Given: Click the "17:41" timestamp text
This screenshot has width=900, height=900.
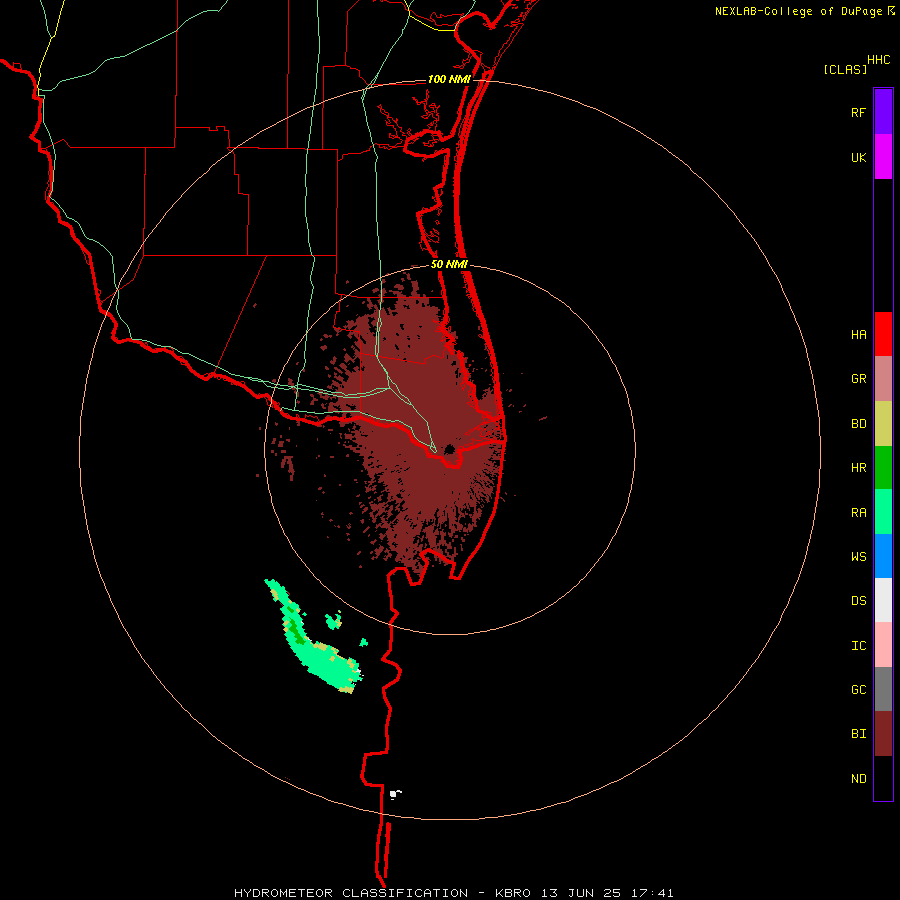Looking at the screenshot, I should pyautogui.click(x=655, y=893).
